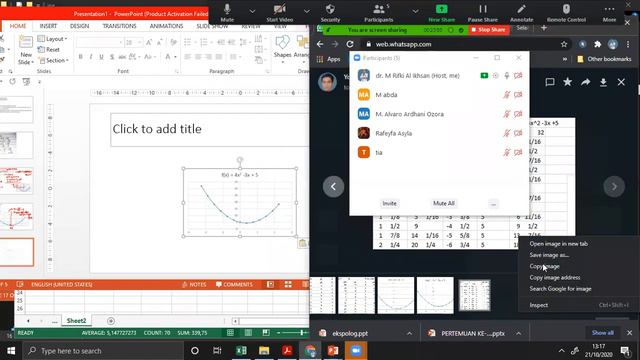Pause Share in Zoom toolbar

pos(482,13)
